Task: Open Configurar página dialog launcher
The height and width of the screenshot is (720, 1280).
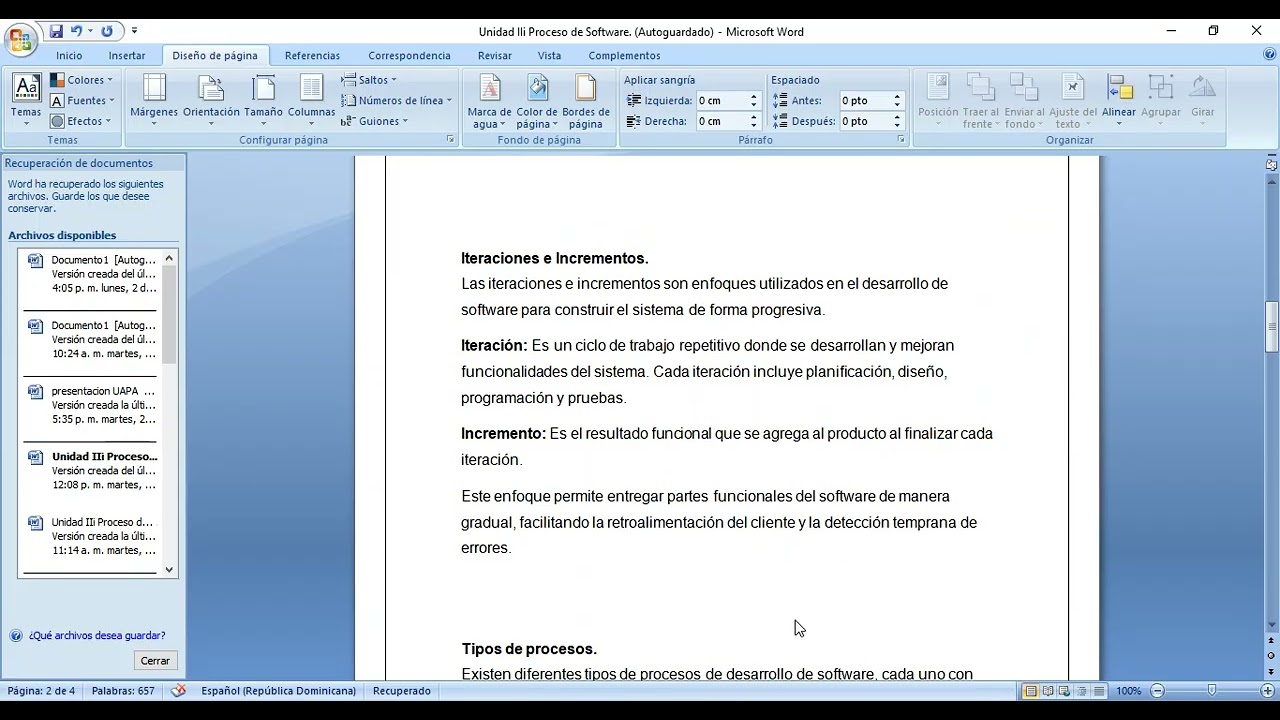Action: 450,140
